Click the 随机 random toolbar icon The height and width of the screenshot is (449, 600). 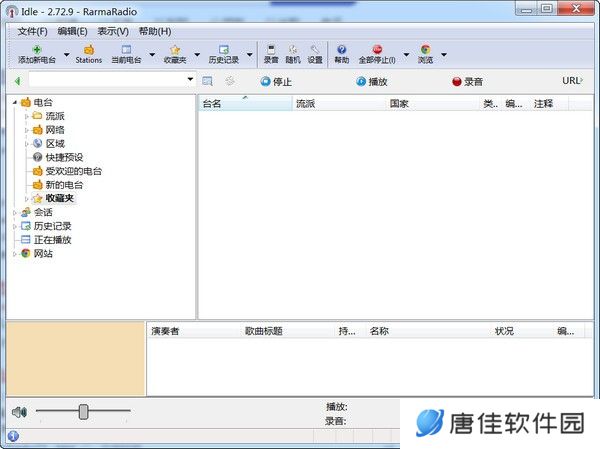pos(293,49)
